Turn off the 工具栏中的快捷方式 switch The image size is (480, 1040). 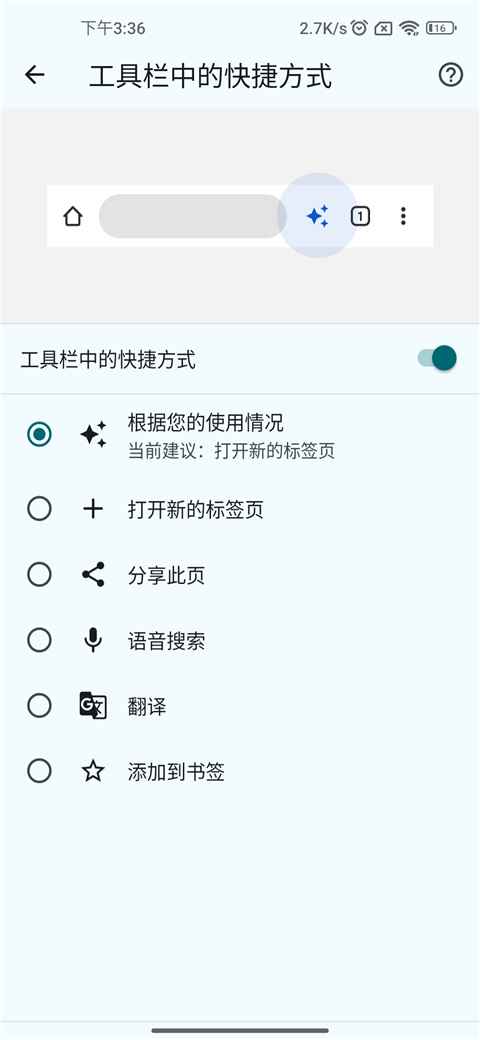(x=438, y=358)
